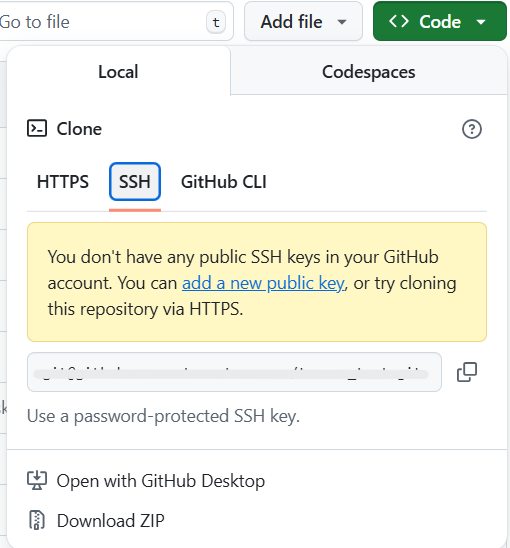Screen dimensions: 510x548
Task: Switch to the Codespaces tab
Action: tap(368, 72)
